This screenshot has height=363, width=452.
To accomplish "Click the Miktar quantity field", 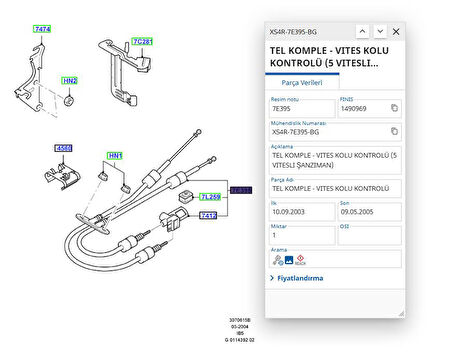I will pos(302,235).
